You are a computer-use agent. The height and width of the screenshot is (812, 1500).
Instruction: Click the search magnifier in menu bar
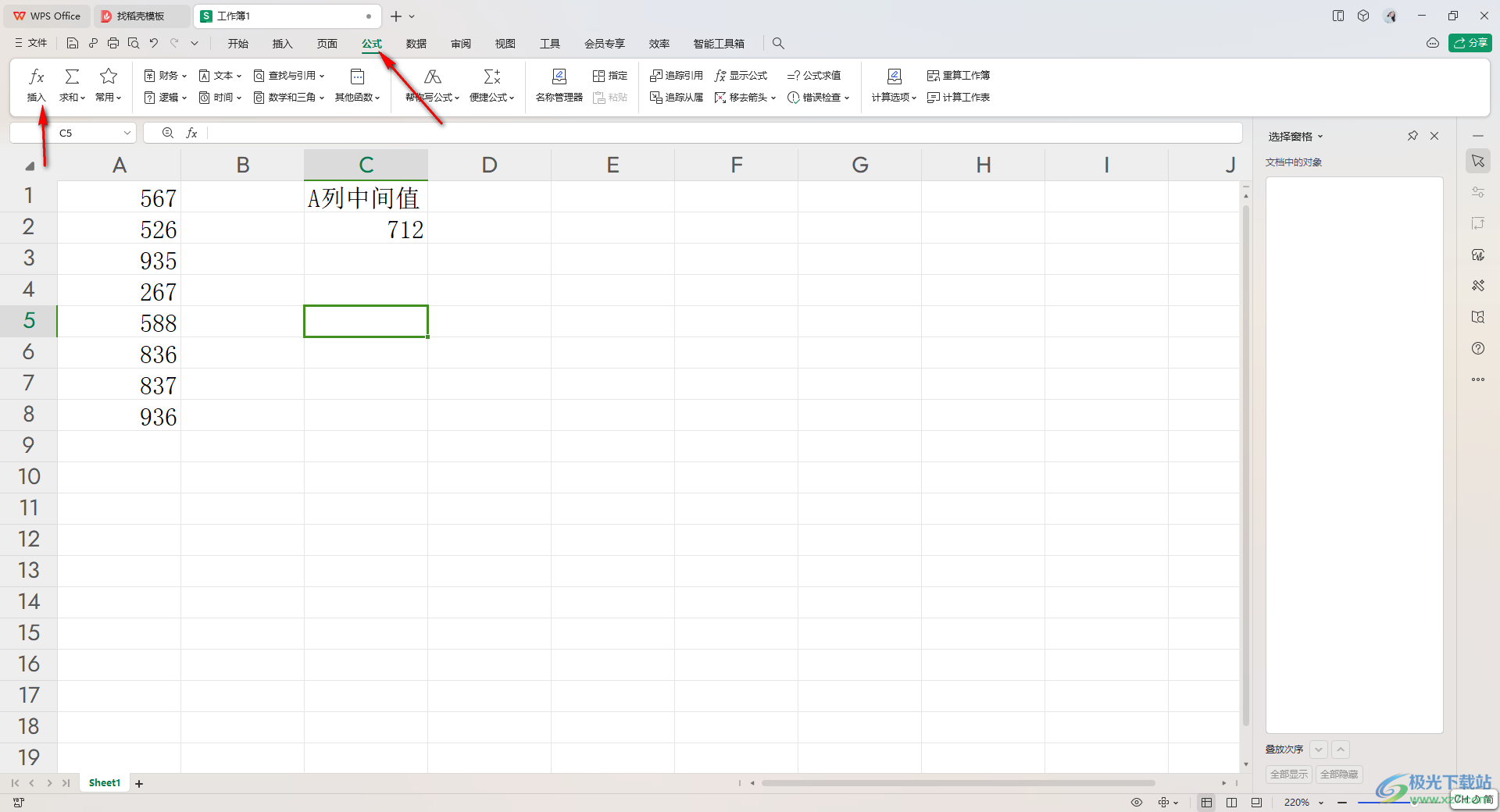778,44
